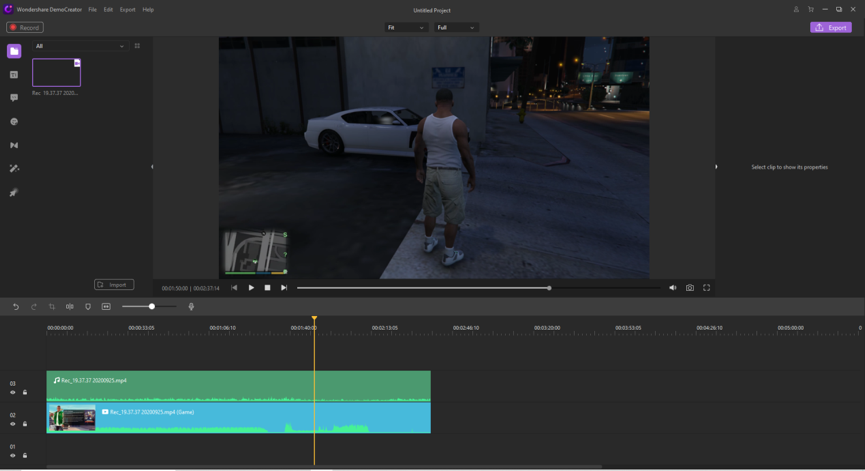
Task: Play the video preview
Action: (251, 288)
